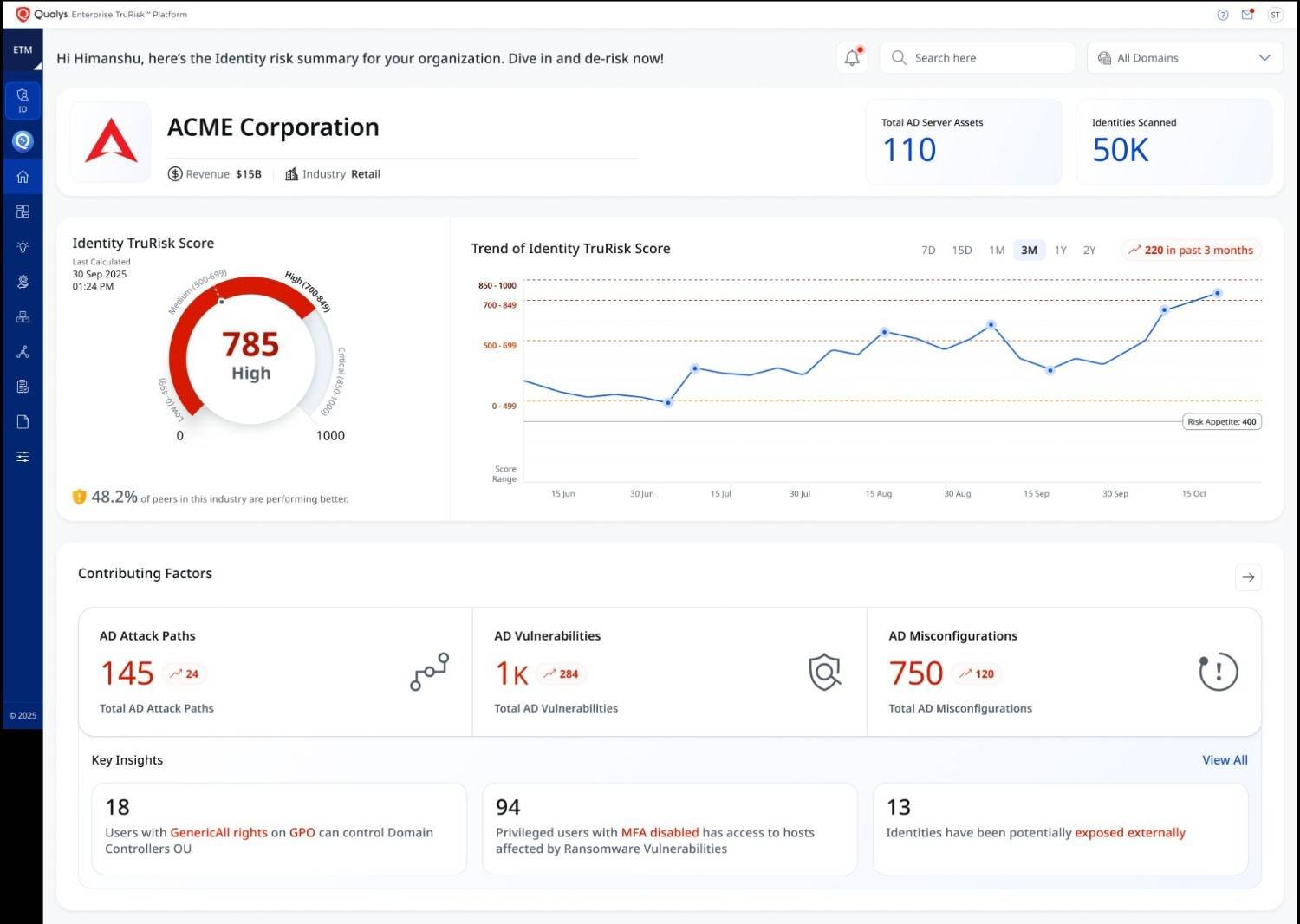This screenshot has width=1300, height=924.
Task: Expand Contributing Factors with arrow button
Action: click(x=1247, y=577)
